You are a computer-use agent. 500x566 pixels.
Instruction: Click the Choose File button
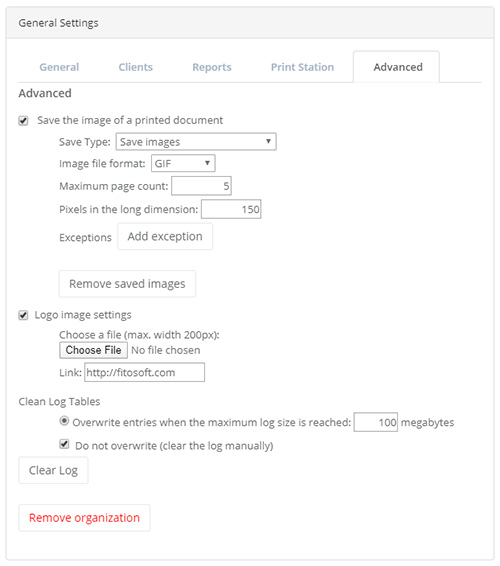point(94,350)
